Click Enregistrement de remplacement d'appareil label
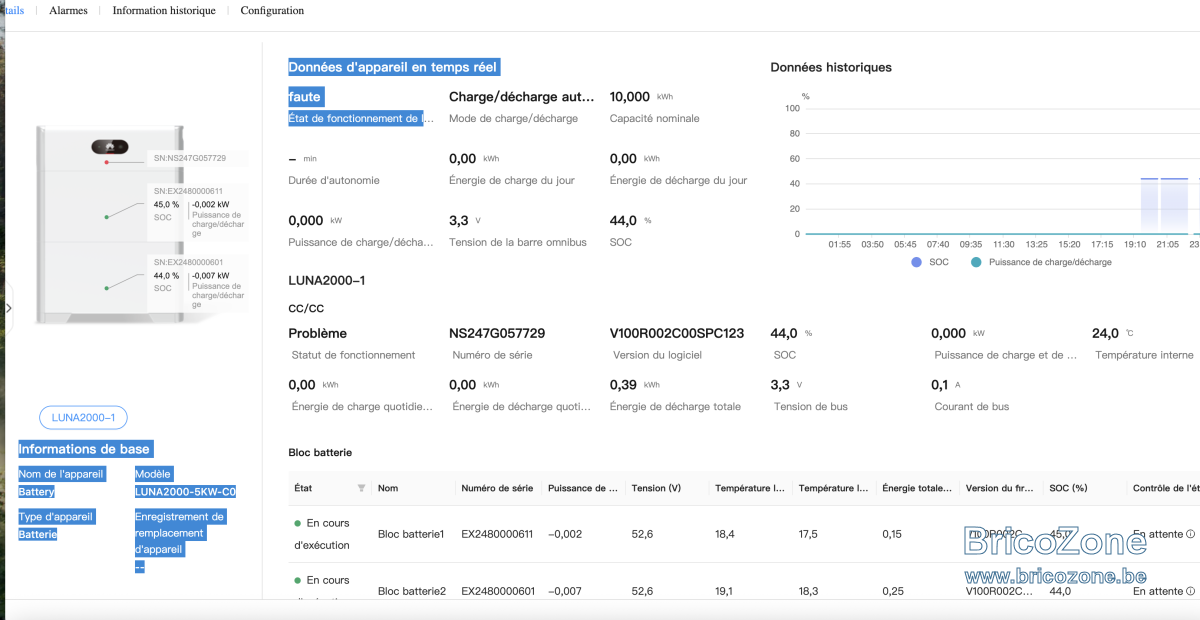 pos(180,533)
